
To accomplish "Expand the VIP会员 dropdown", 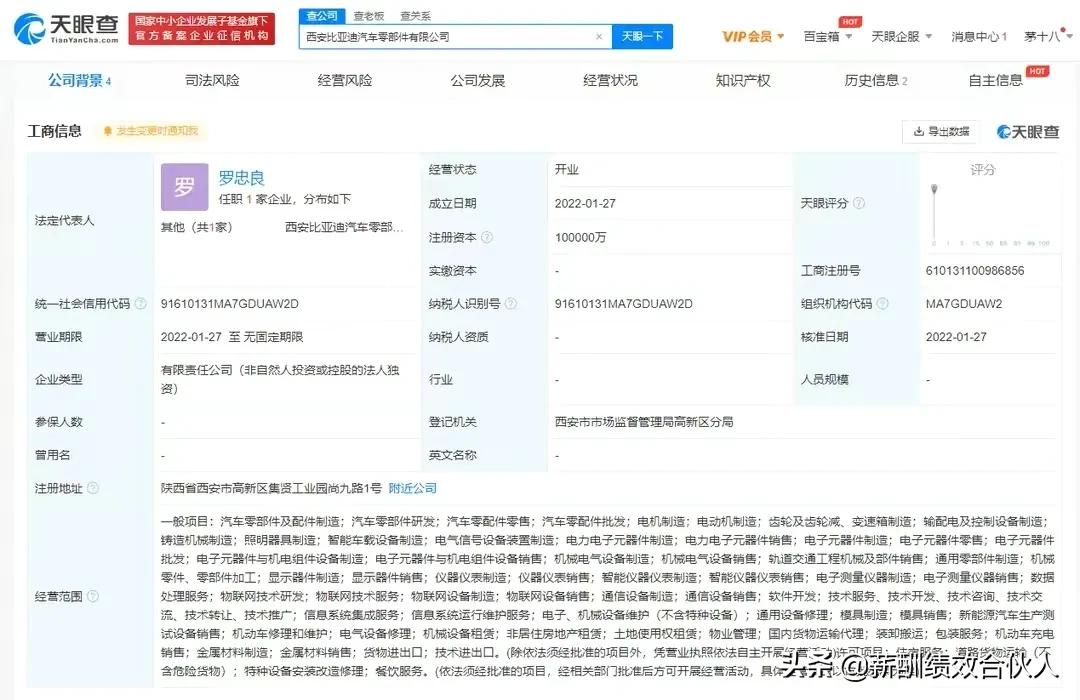I will [753, 37].
